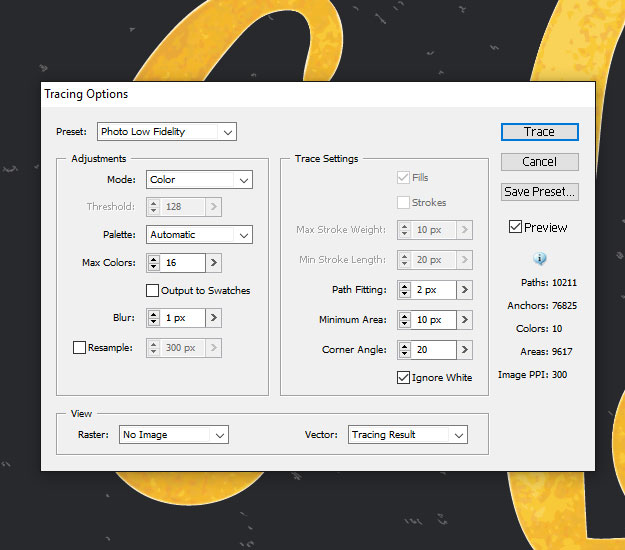Open Blur slider arrow button

click(214, 318)
